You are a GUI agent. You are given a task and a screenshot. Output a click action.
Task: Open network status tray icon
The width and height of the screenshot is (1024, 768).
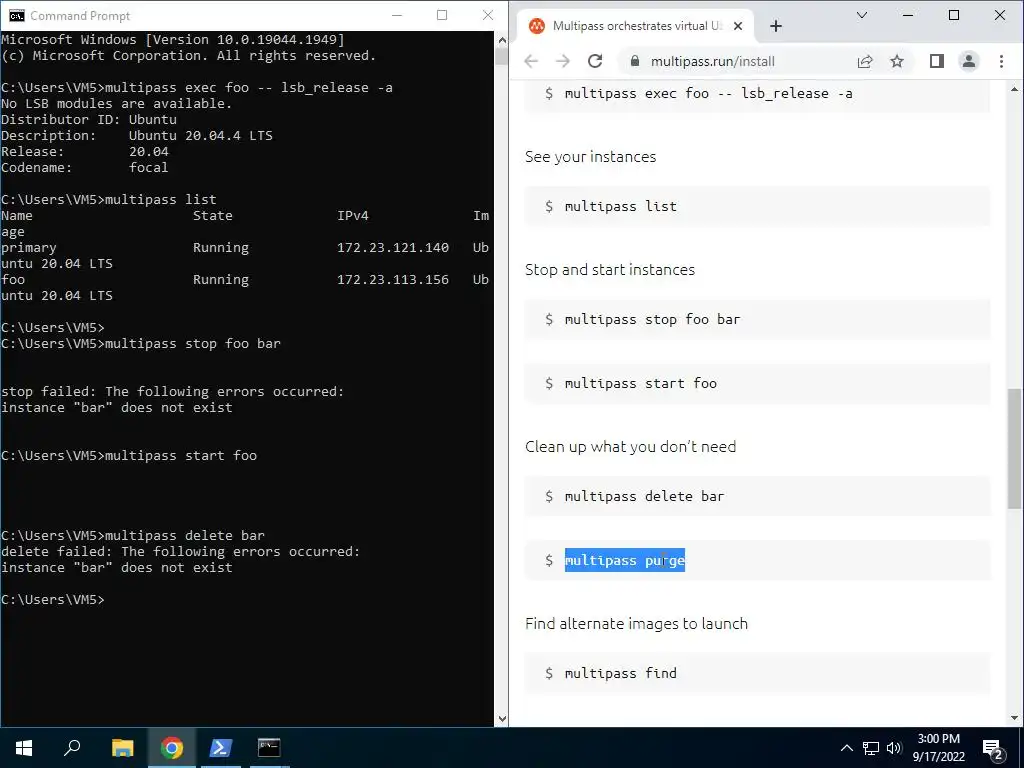pyautogui.click(x=871, y=748)
